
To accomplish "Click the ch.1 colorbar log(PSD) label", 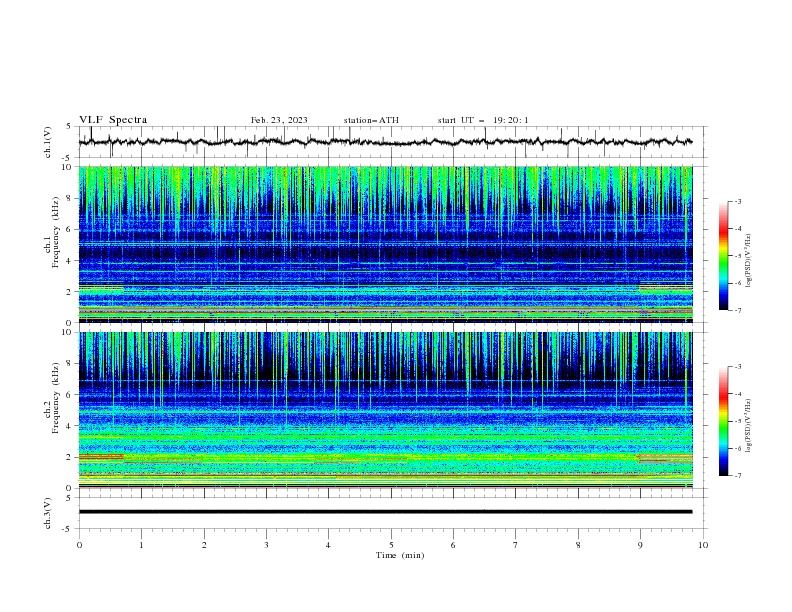I will coord(748,261).
